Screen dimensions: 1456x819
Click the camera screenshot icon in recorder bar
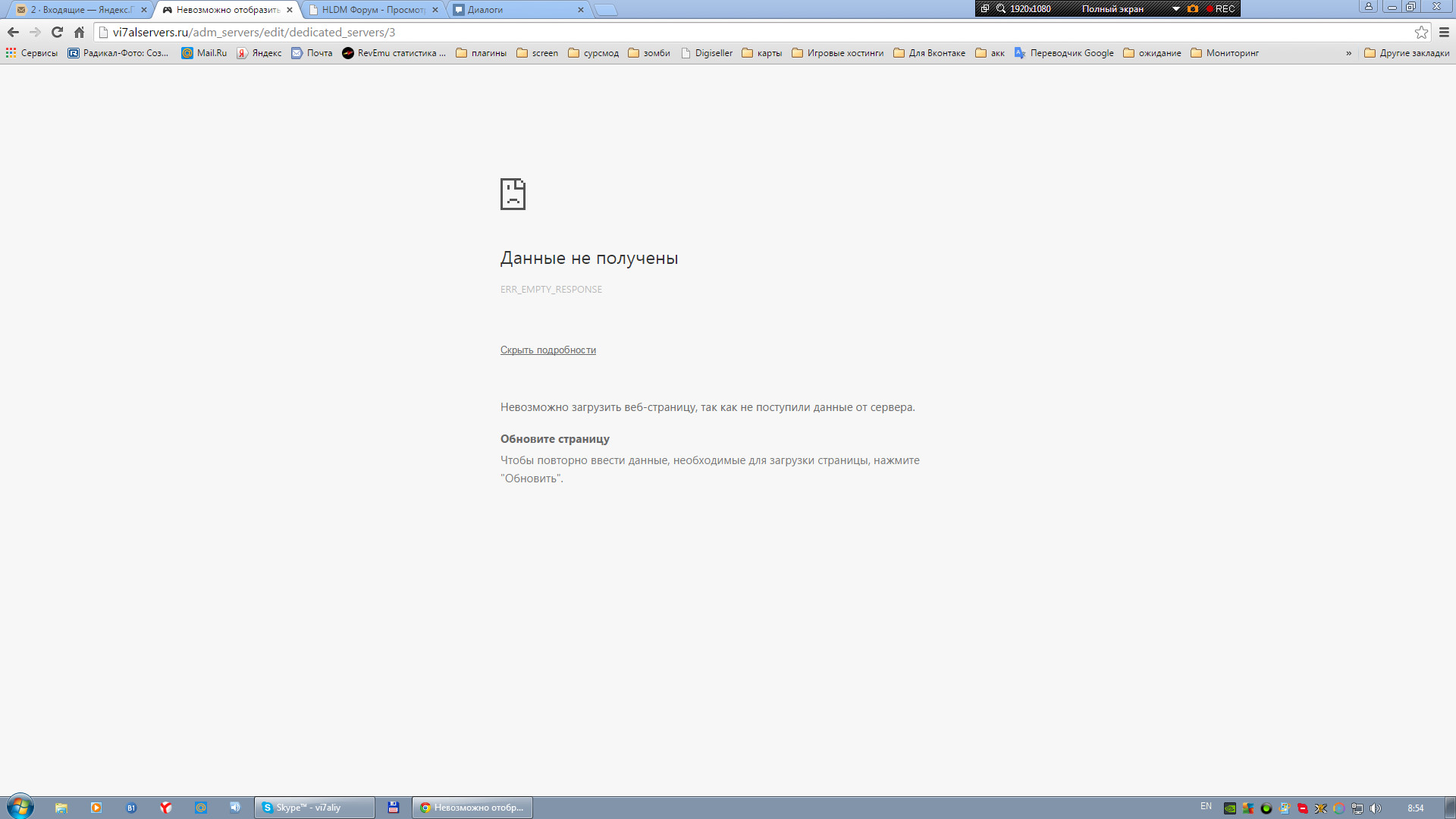click(1193, 9)
